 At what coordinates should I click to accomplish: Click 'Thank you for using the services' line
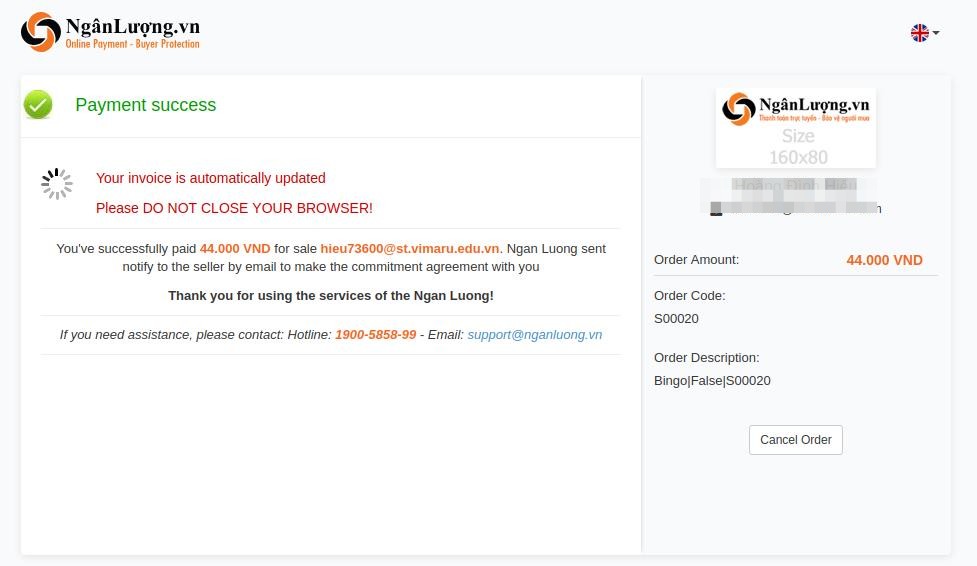click(x=331, y=296)
